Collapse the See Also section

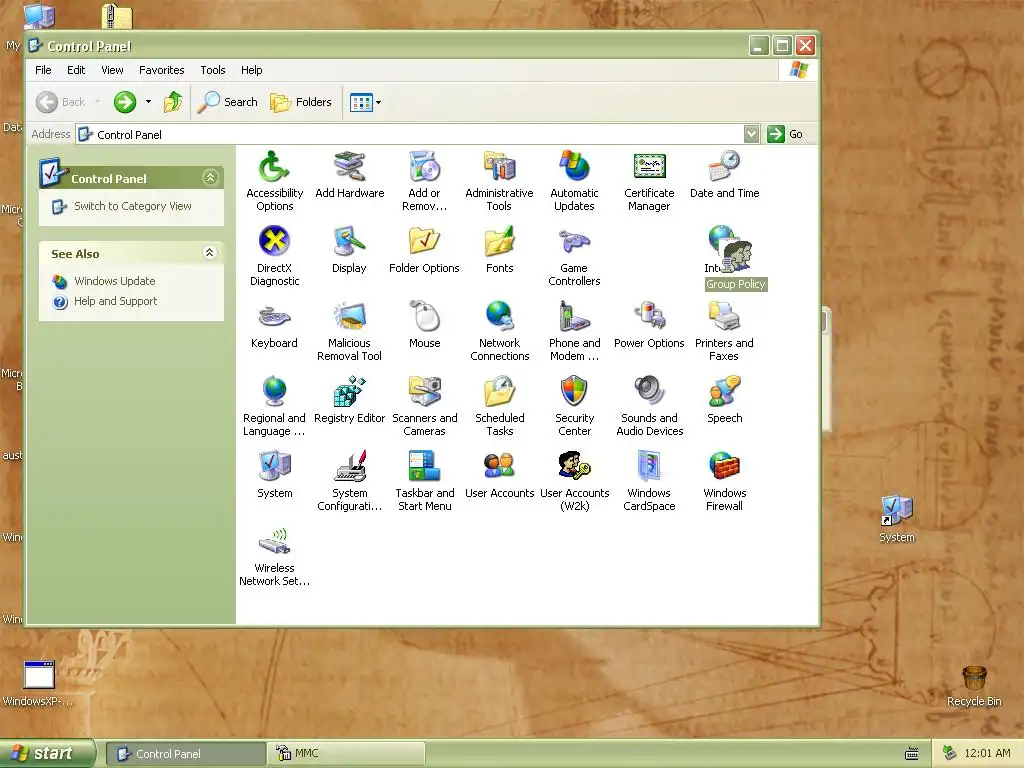point(210,253)
